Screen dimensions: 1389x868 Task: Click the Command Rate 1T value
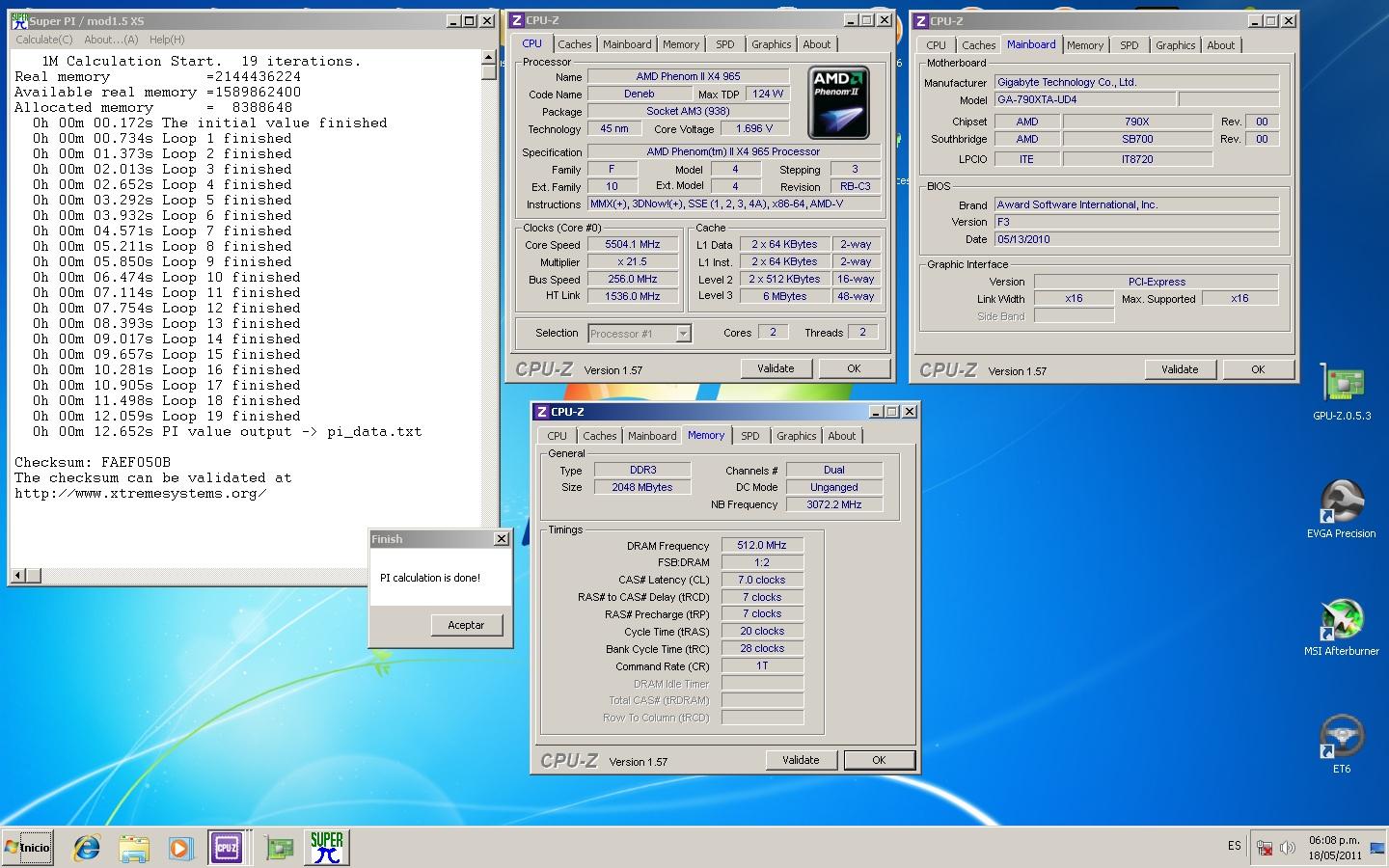(762, 665)
